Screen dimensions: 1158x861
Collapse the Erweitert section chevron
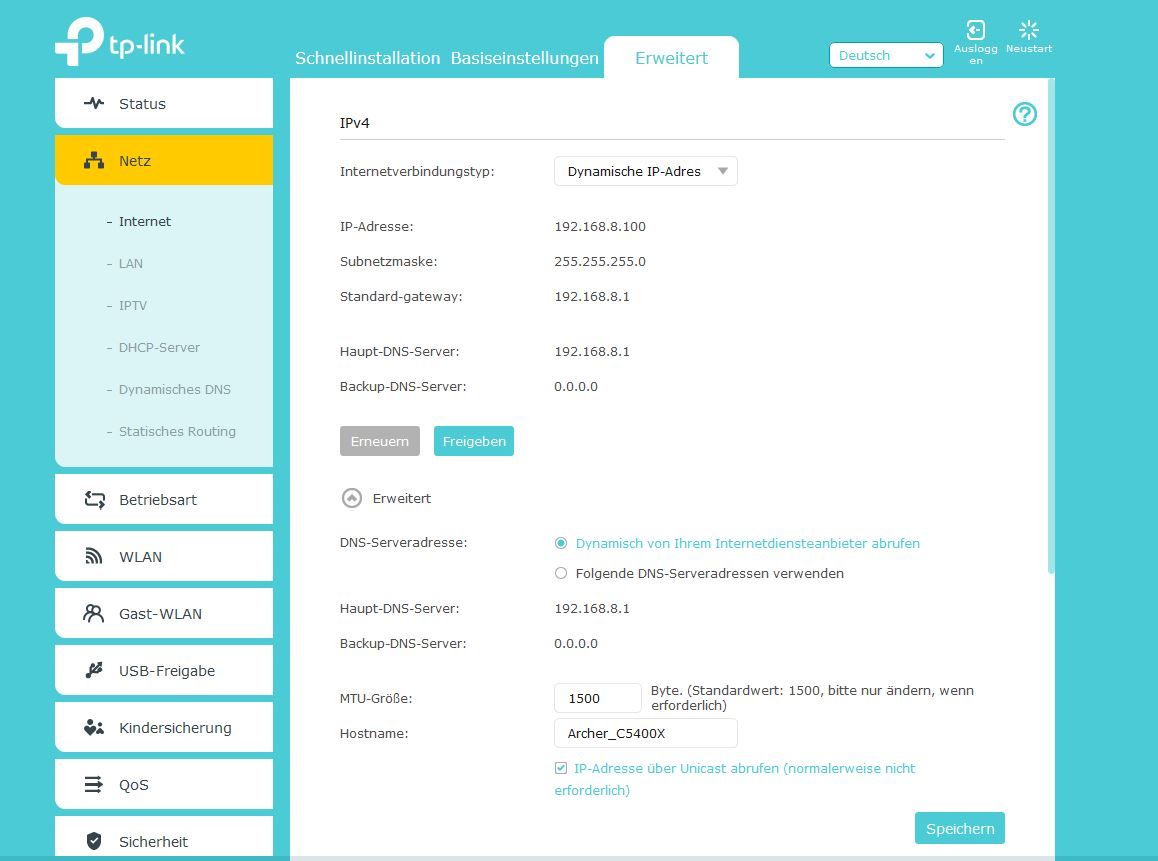click(351, 498)
